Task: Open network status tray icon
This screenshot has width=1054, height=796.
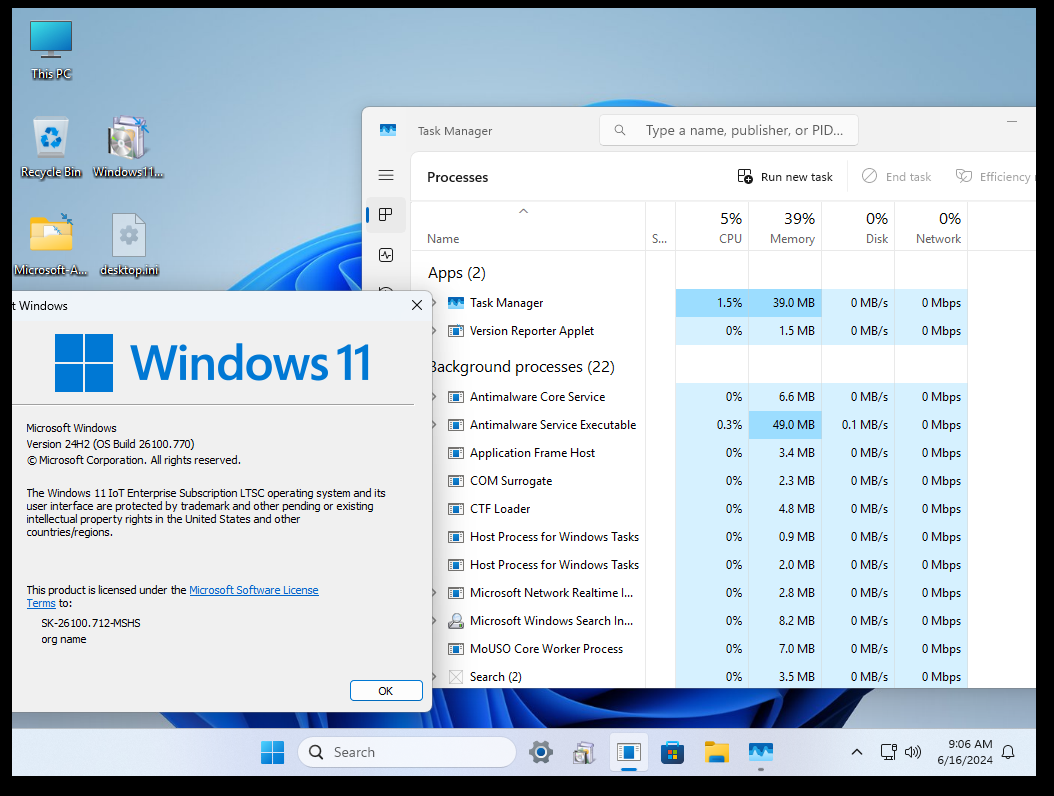Action: 889,752
